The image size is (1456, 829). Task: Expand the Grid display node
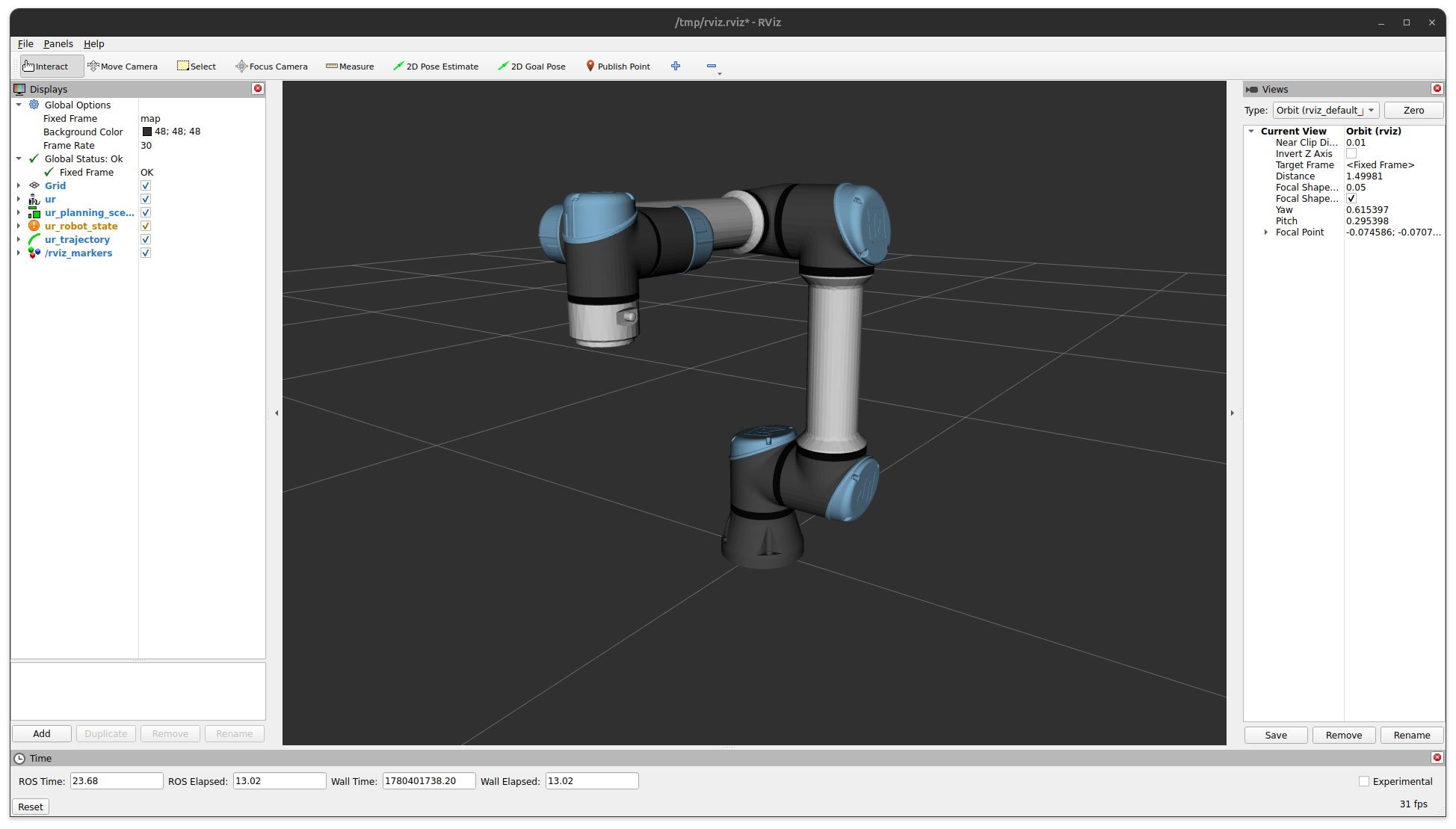pyautogui.click(x=19, y=185)
